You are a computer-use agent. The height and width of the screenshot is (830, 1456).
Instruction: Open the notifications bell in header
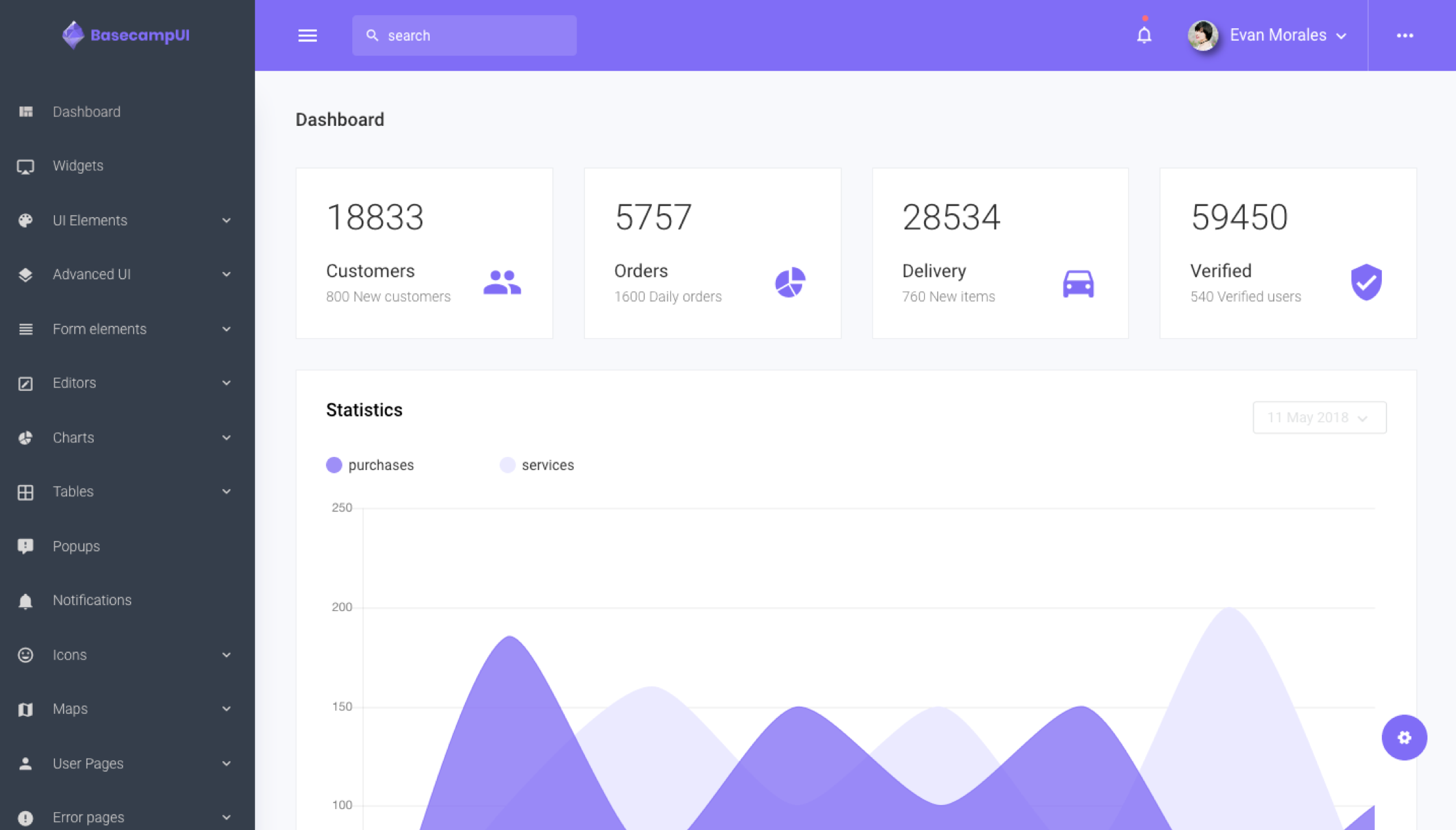coord(1144,35)
